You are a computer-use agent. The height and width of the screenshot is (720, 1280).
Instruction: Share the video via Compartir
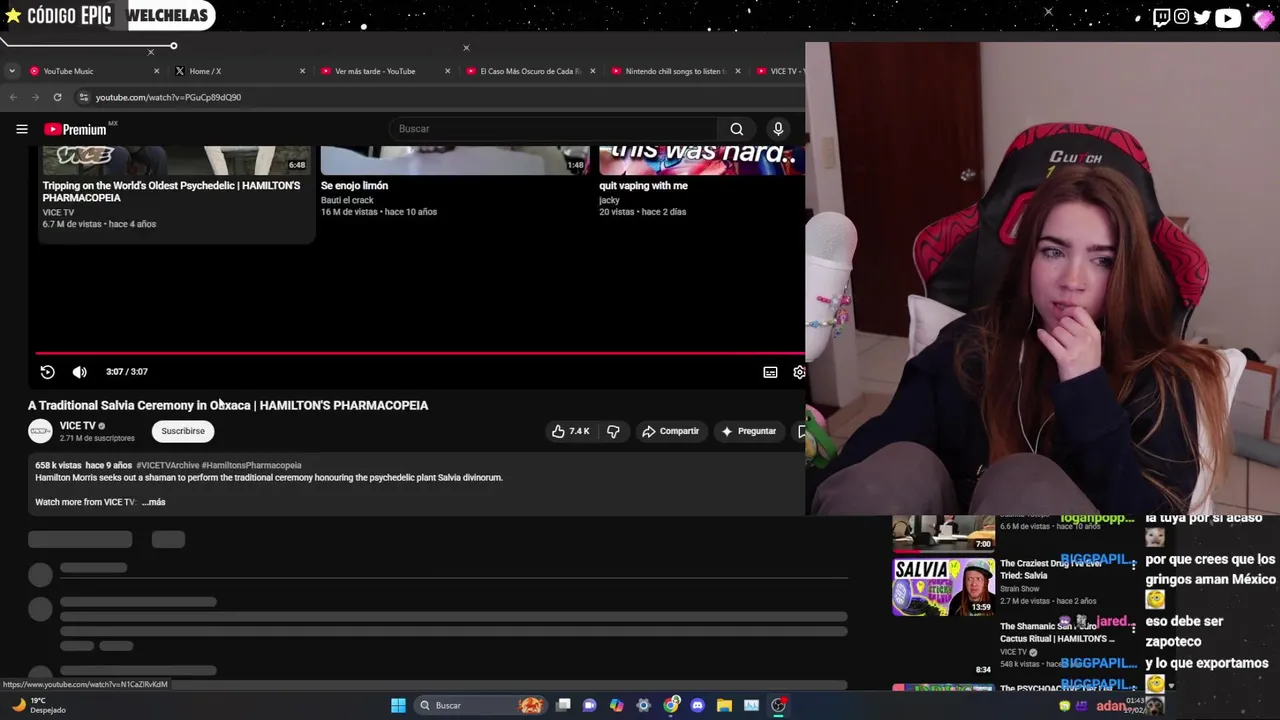(x=670, y=431)
